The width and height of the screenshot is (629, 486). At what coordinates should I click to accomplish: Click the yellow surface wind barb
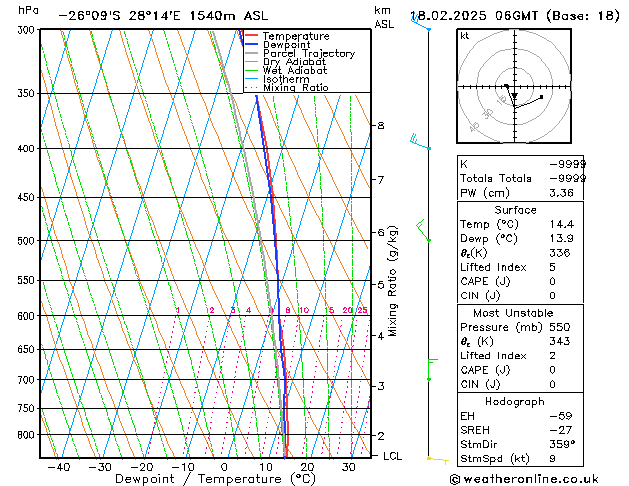point(437,459)
